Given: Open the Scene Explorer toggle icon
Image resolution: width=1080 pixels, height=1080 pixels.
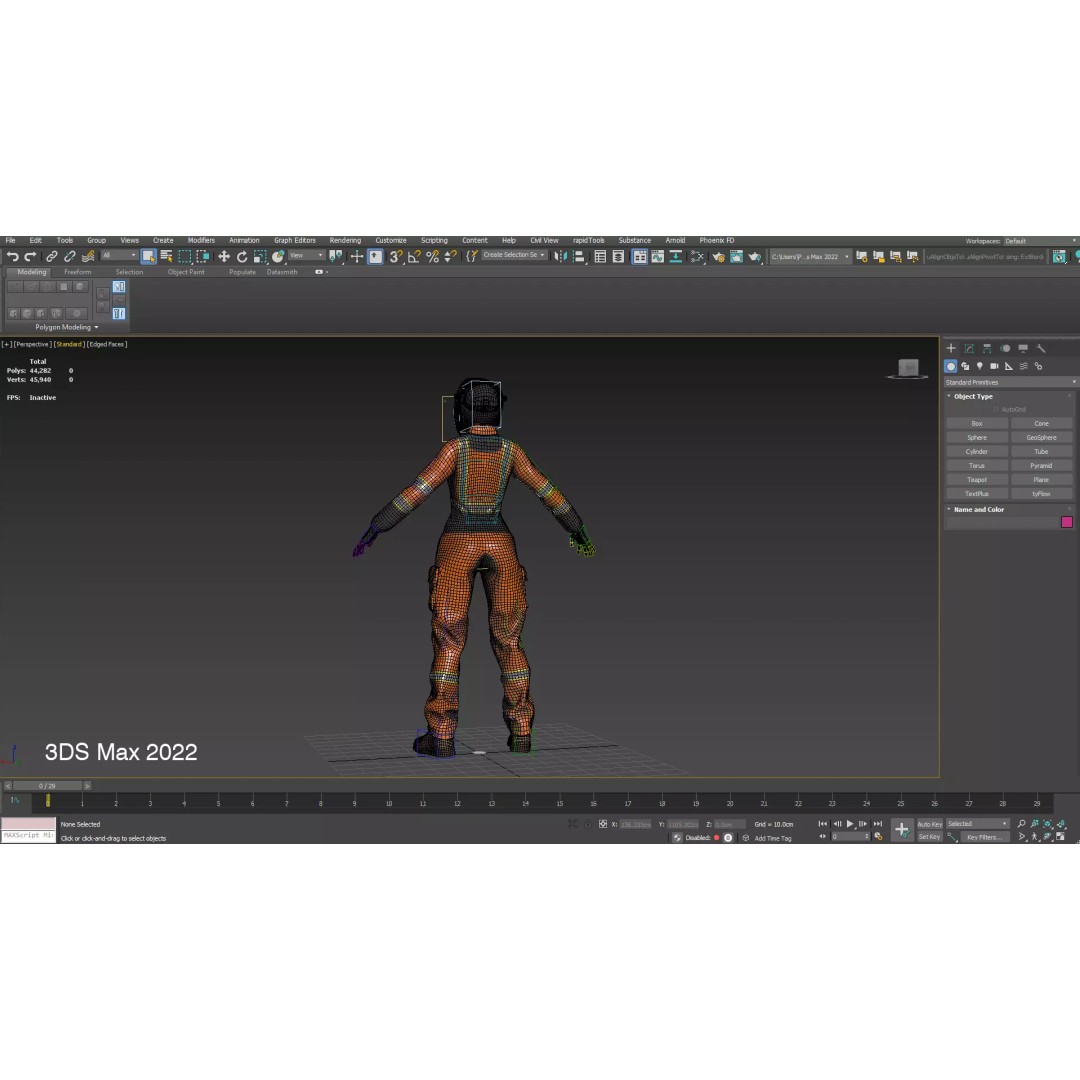Looking at the screenshot, I should tap(600, 257).
